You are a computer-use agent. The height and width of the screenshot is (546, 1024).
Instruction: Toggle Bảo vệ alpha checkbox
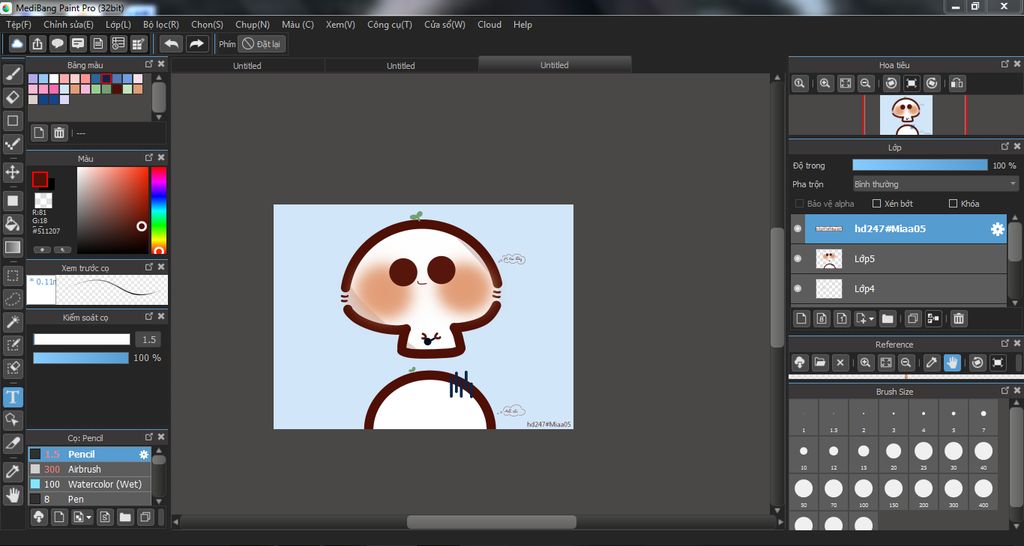pos(799,204)
